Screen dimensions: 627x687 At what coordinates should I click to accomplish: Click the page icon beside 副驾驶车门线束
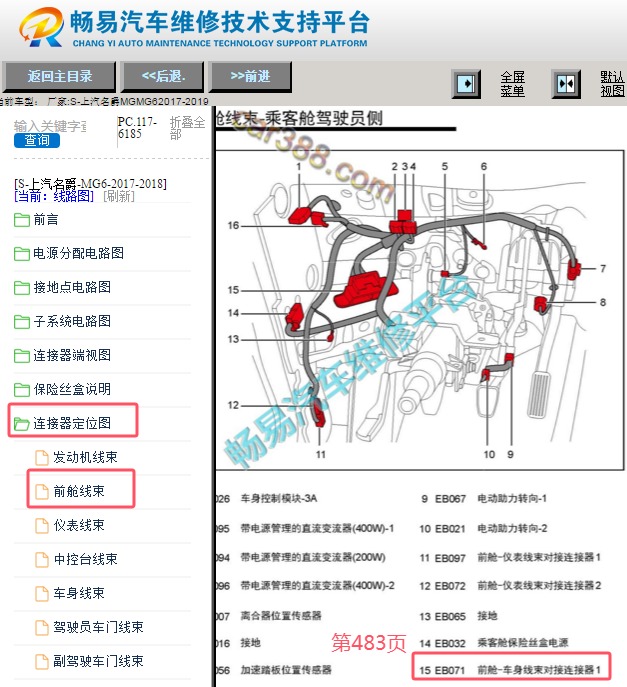coord(42,662)
